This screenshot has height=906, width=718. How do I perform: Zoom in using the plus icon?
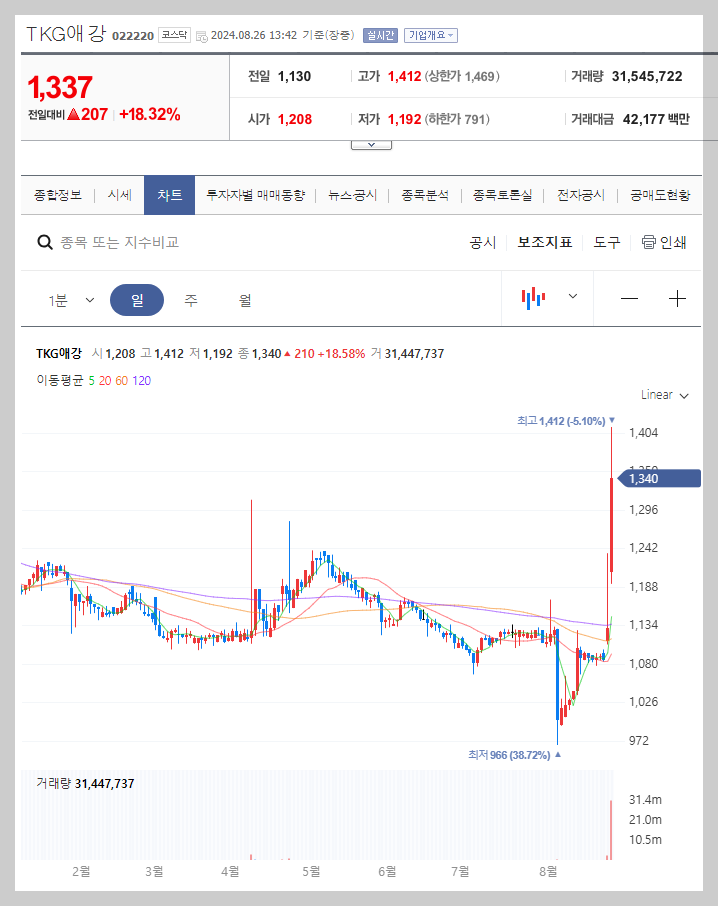678,298
